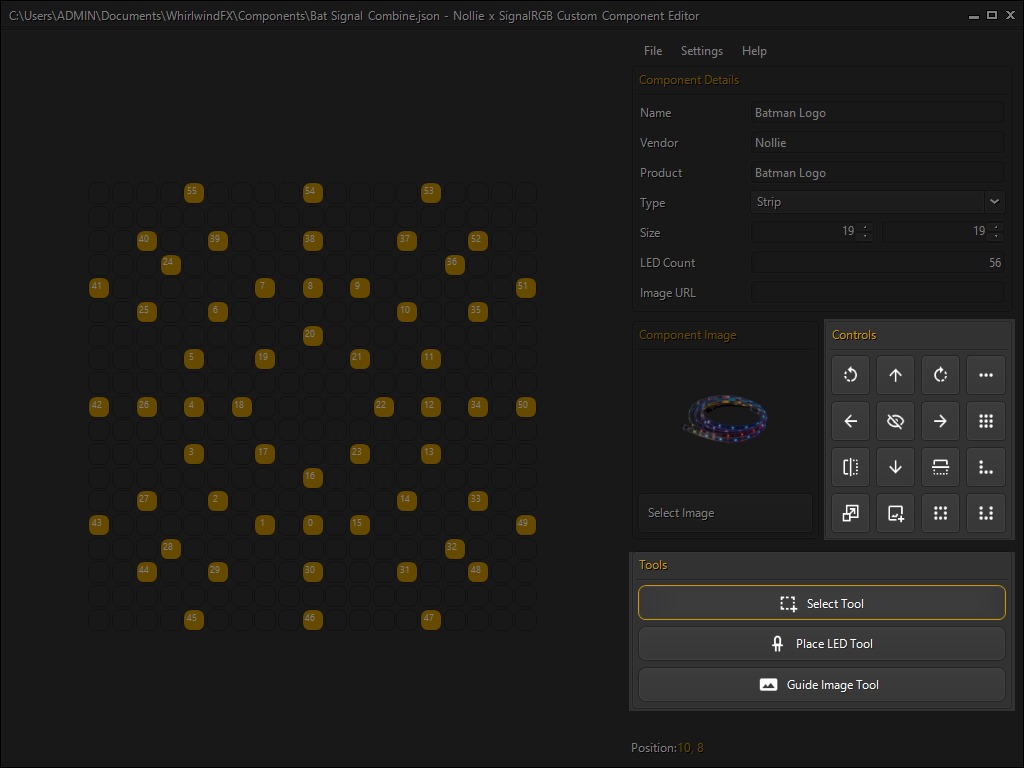Image resolution: width=1024 pixels, height=768 pixels.
Task: Move LEDs left with the left arrow
Action: [850, 421]
